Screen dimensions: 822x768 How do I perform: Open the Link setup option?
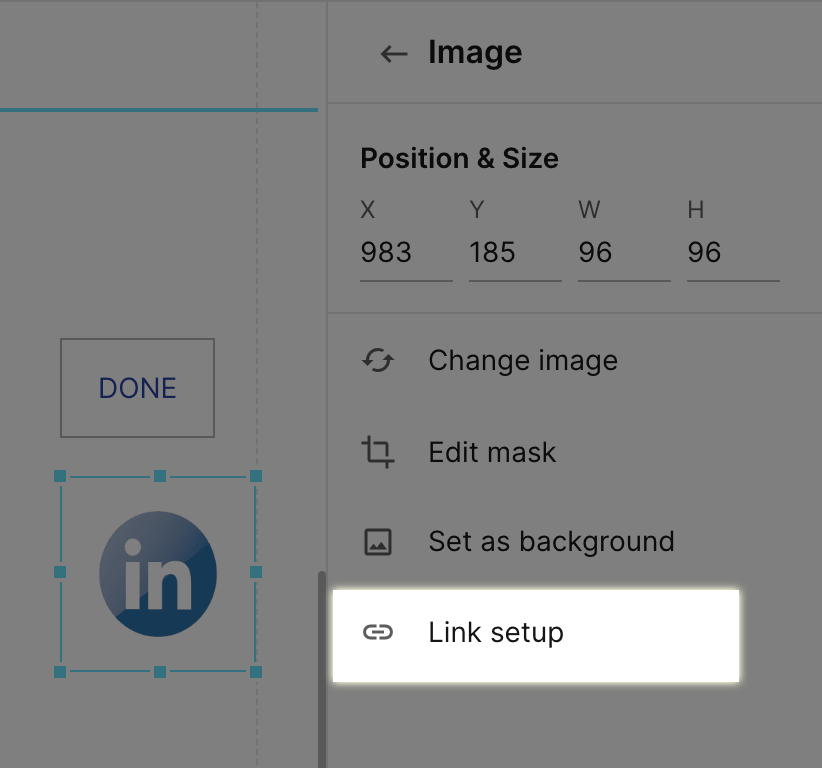tap(536, 636)
